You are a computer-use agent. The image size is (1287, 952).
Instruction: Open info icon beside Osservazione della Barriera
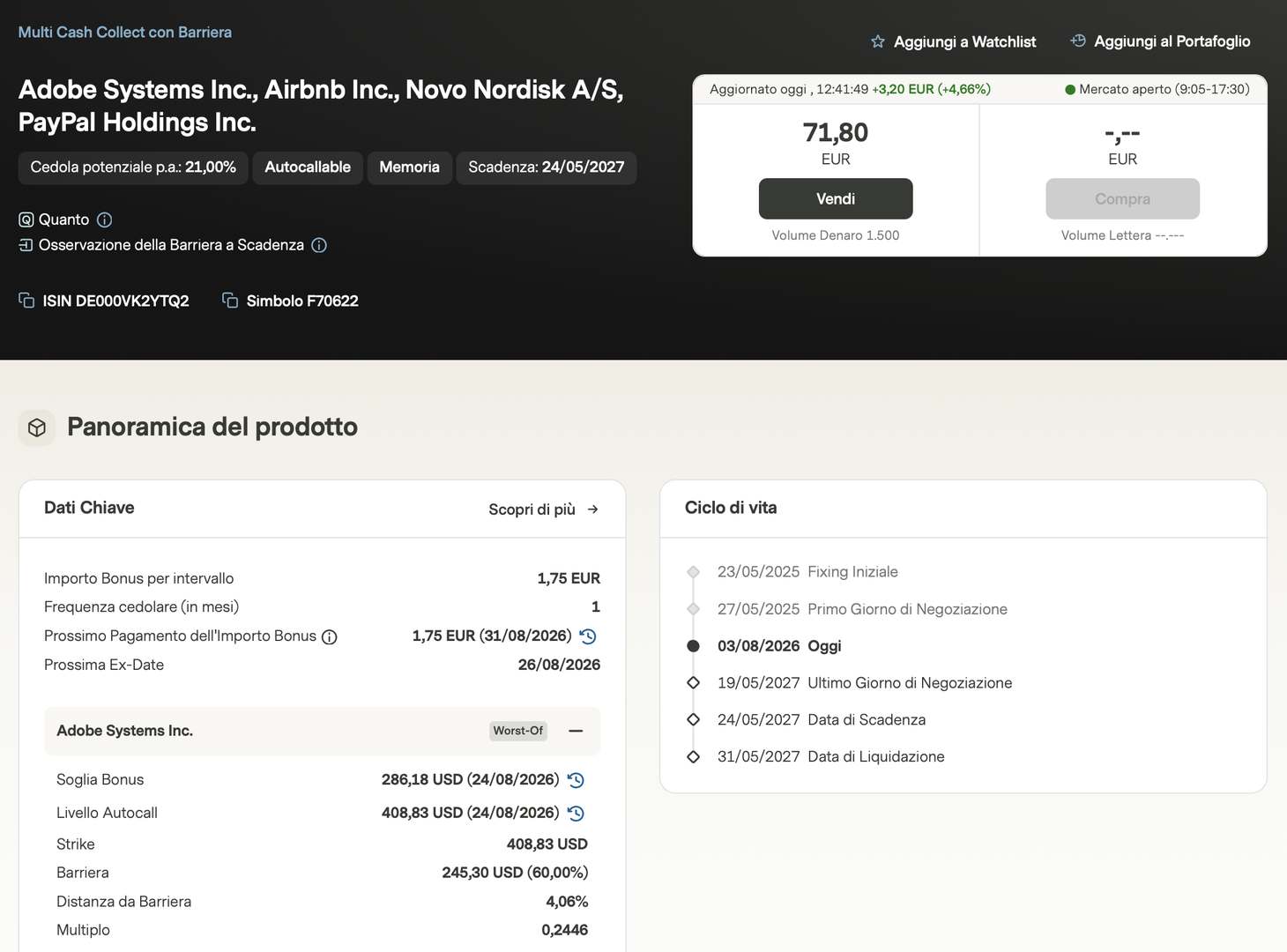click(x=319, y=245)
